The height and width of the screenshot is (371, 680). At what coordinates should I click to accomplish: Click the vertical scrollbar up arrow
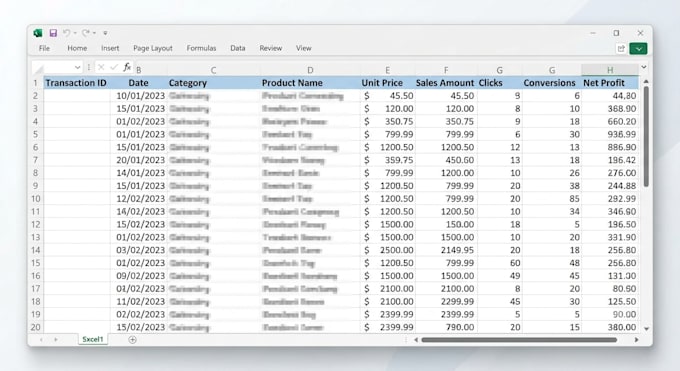tap(646, 82)
